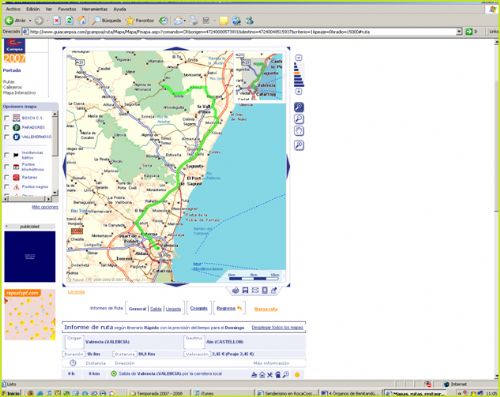
Task: Pan the map up with the top arrow
Action: click(176, 49)
